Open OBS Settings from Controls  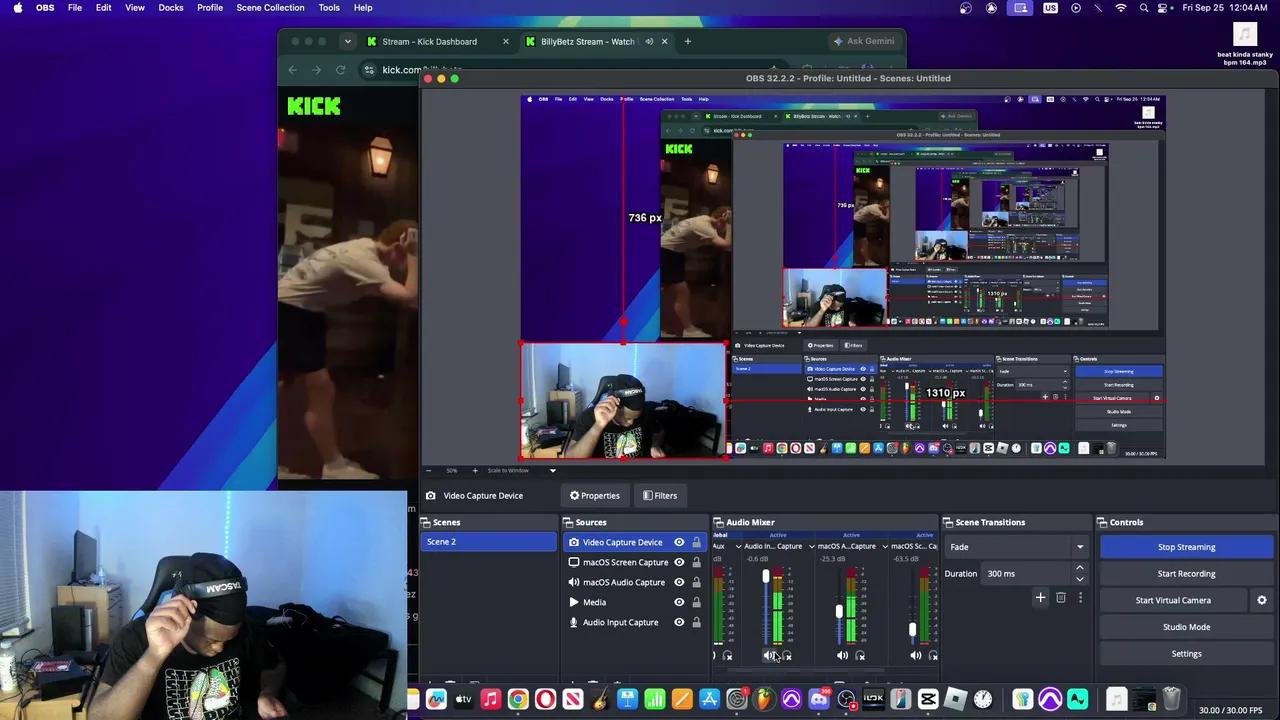(x=1186, y=654)
